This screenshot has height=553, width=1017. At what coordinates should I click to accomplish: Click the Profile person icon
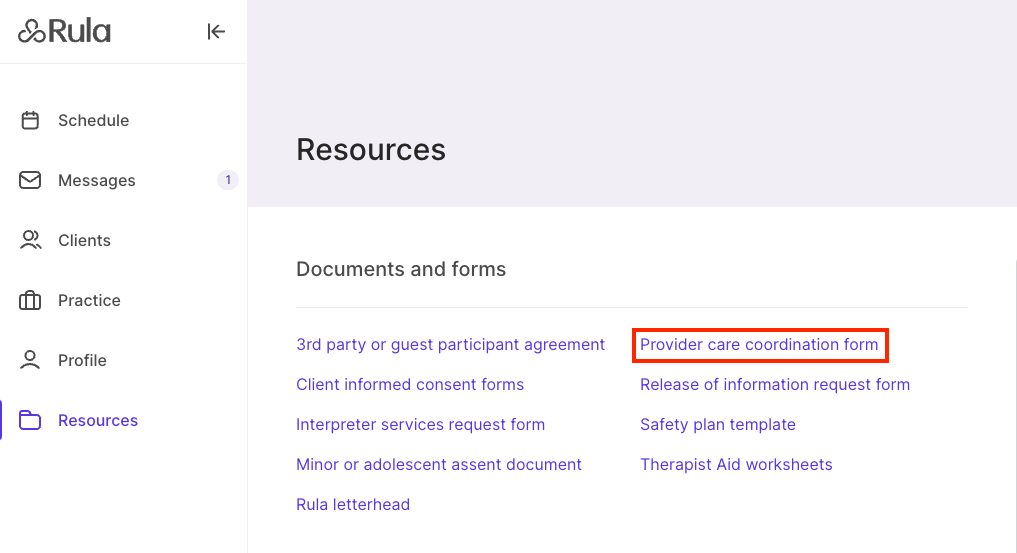30,360
